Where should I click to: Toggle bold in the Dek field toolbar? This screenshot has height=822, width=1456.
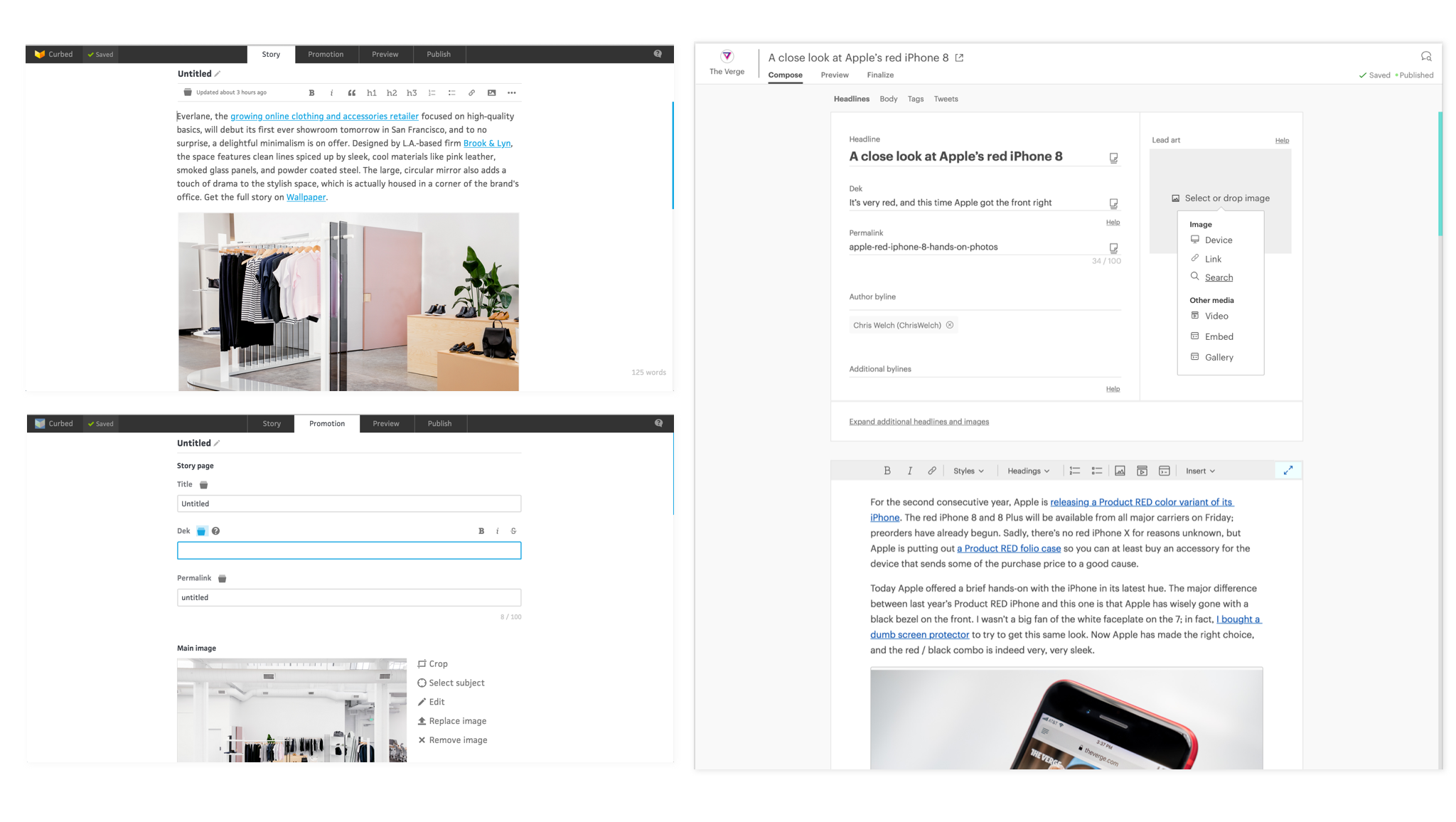click(481, 530)
